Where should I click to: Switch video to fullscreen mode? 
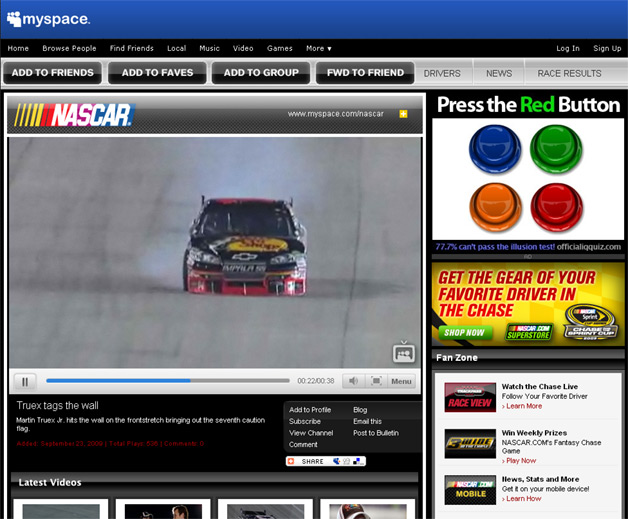coord(376,381)
